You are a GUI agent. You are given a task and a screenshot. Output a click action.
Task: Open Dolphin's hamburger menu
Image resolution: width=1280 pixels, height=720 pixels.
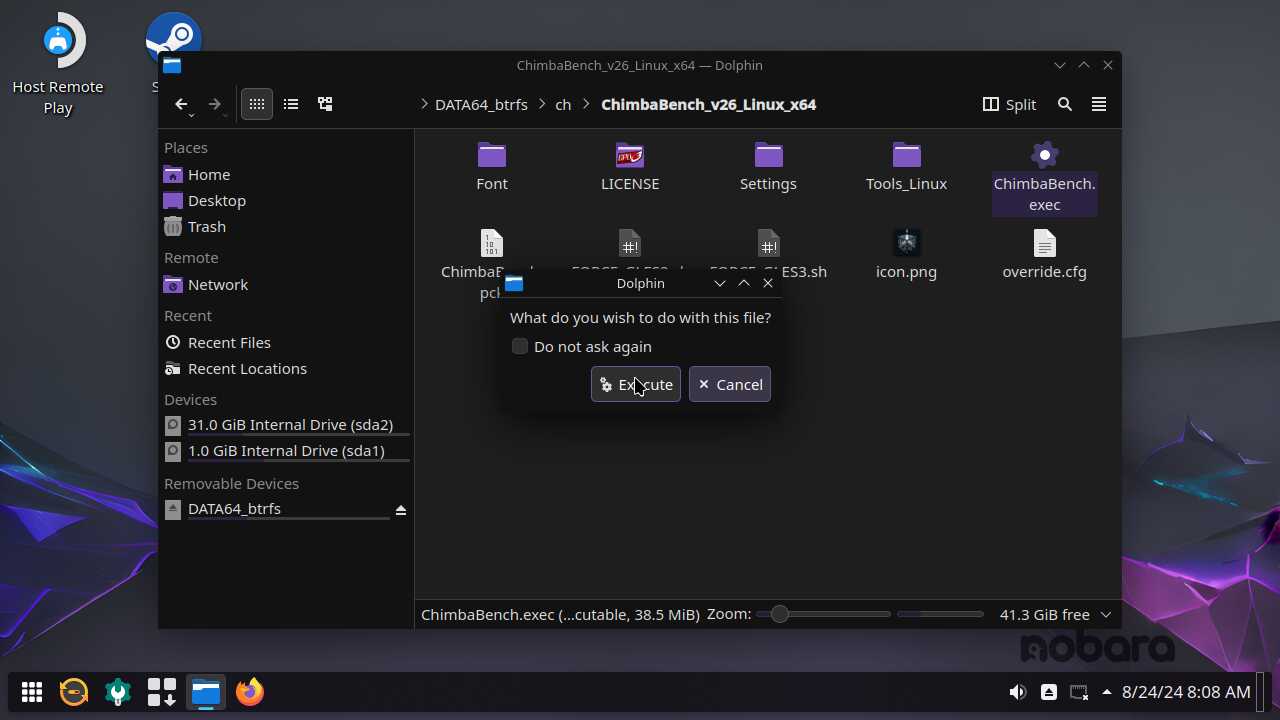(1099, 104)
